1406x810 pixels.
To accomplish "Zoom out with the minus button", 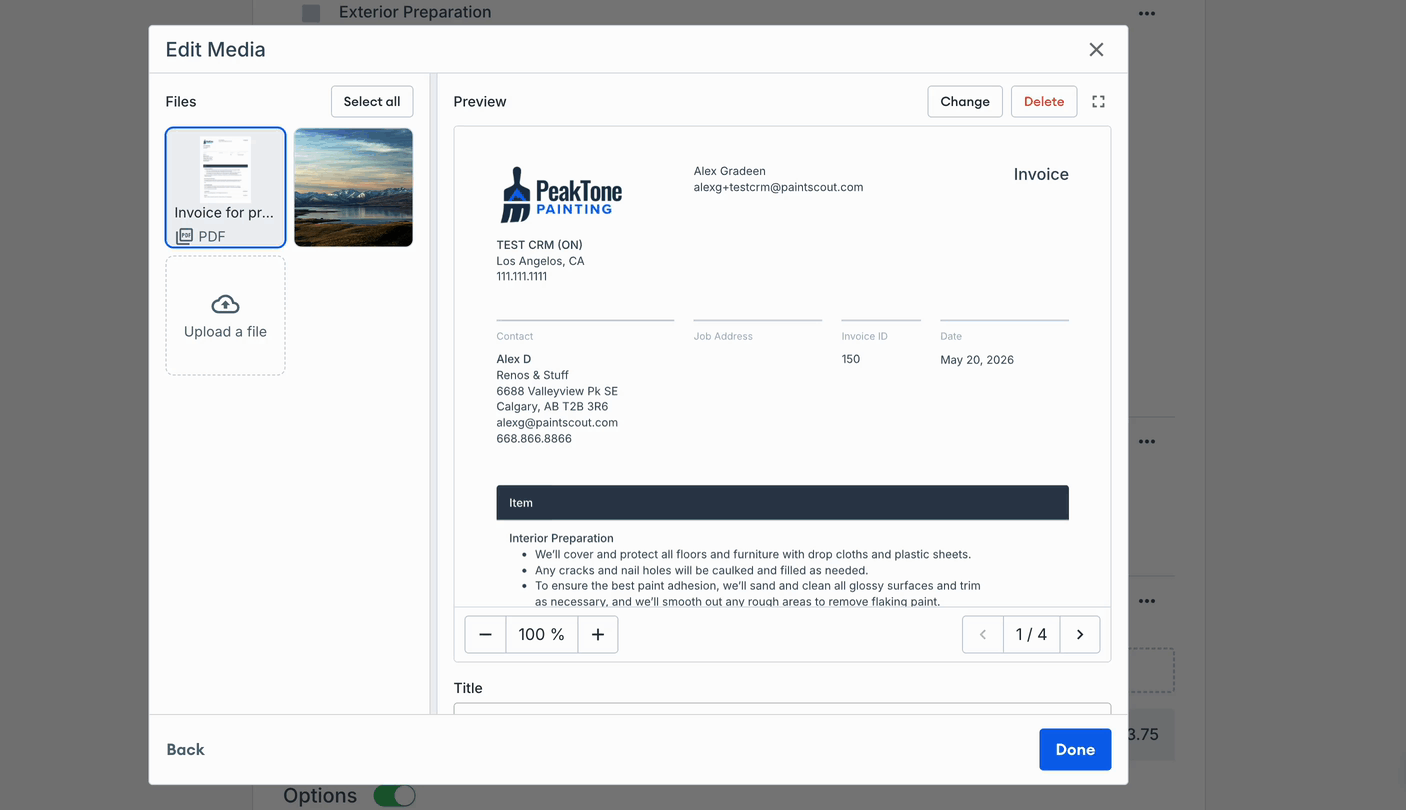I will coord(485,634).
